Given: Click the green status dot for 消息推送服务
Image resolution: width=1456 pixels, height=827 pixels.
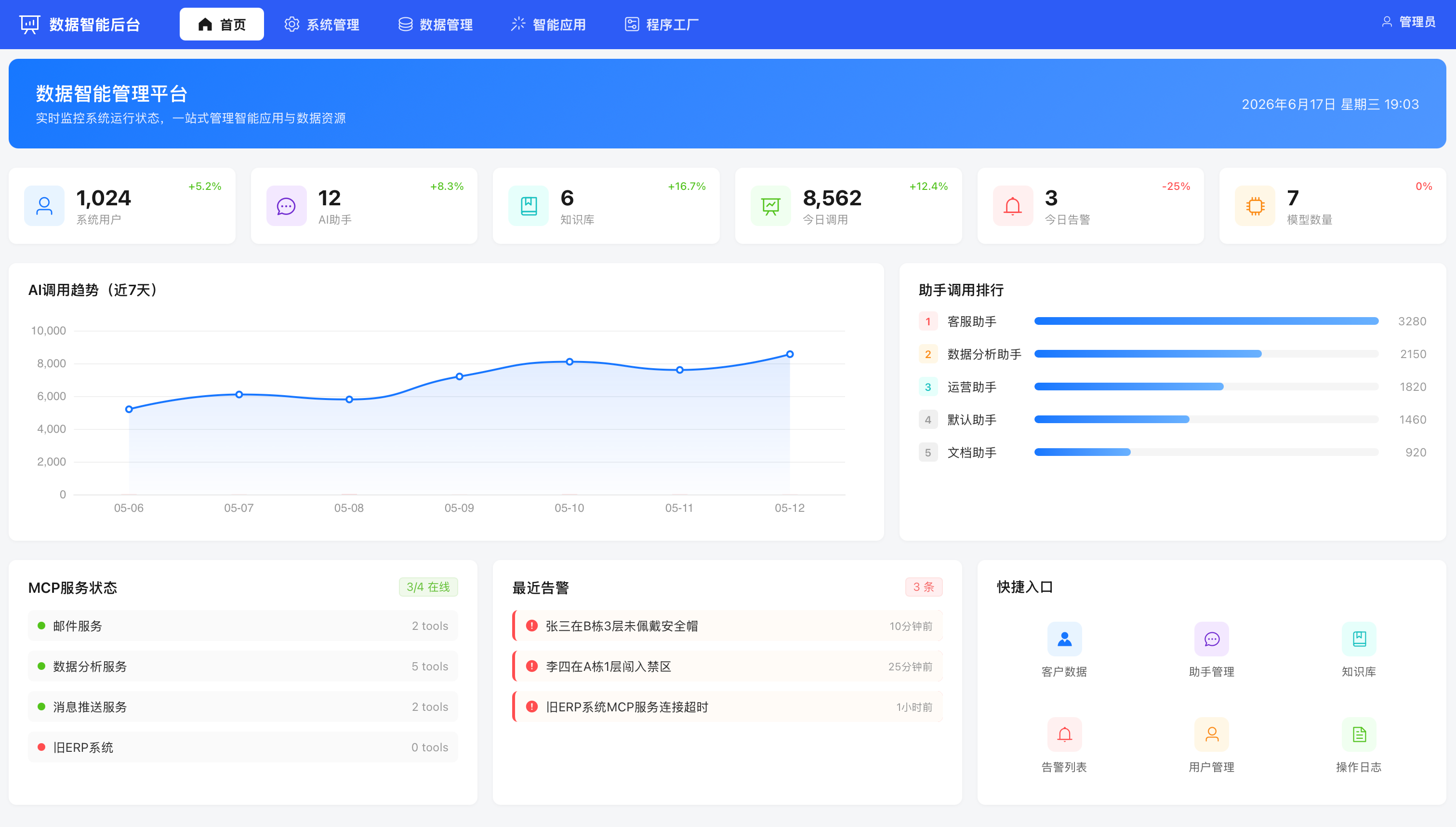Looking at the screenshot, I should pos(41,707).
